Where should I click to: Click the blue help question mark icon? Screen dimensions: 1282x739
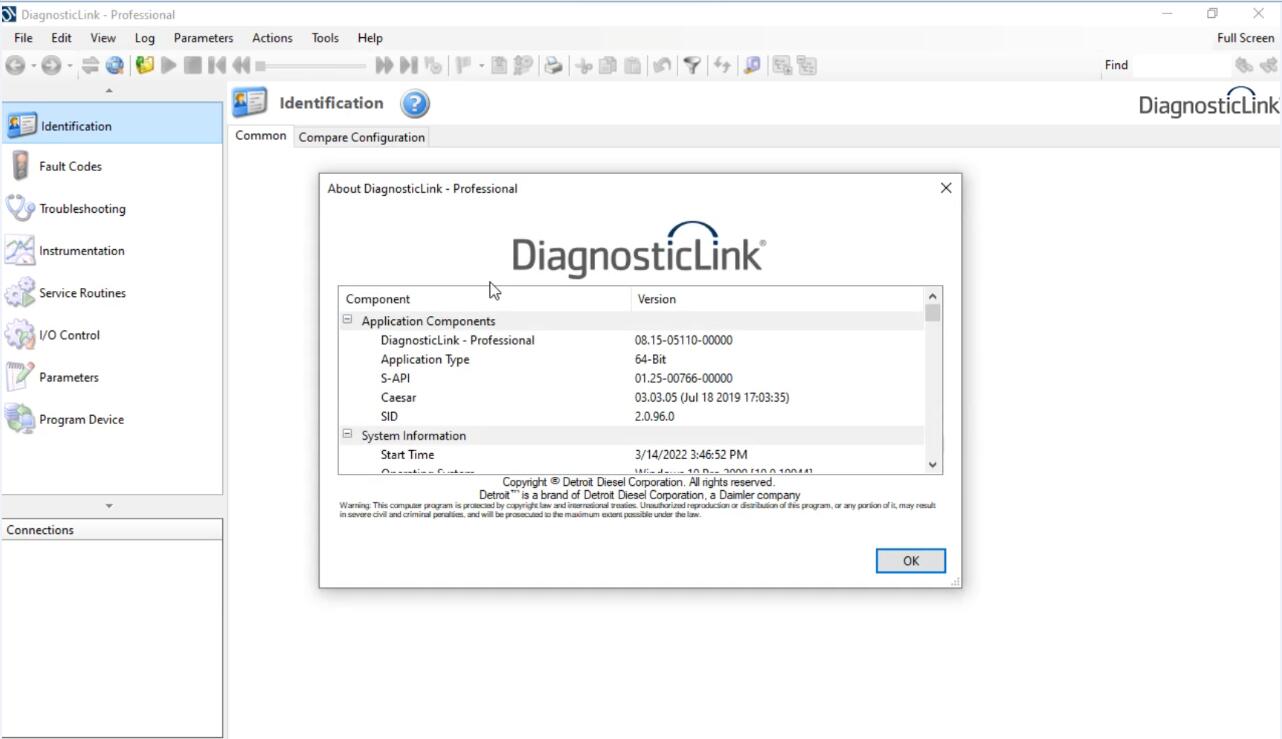pos(415,103)
